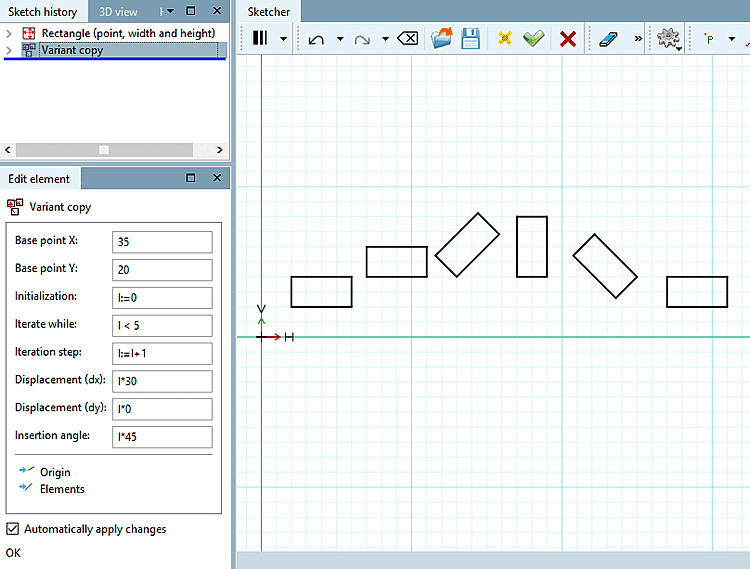Select the first horizontal rectangle in sketch
The image size is (750, 569).
321,292
